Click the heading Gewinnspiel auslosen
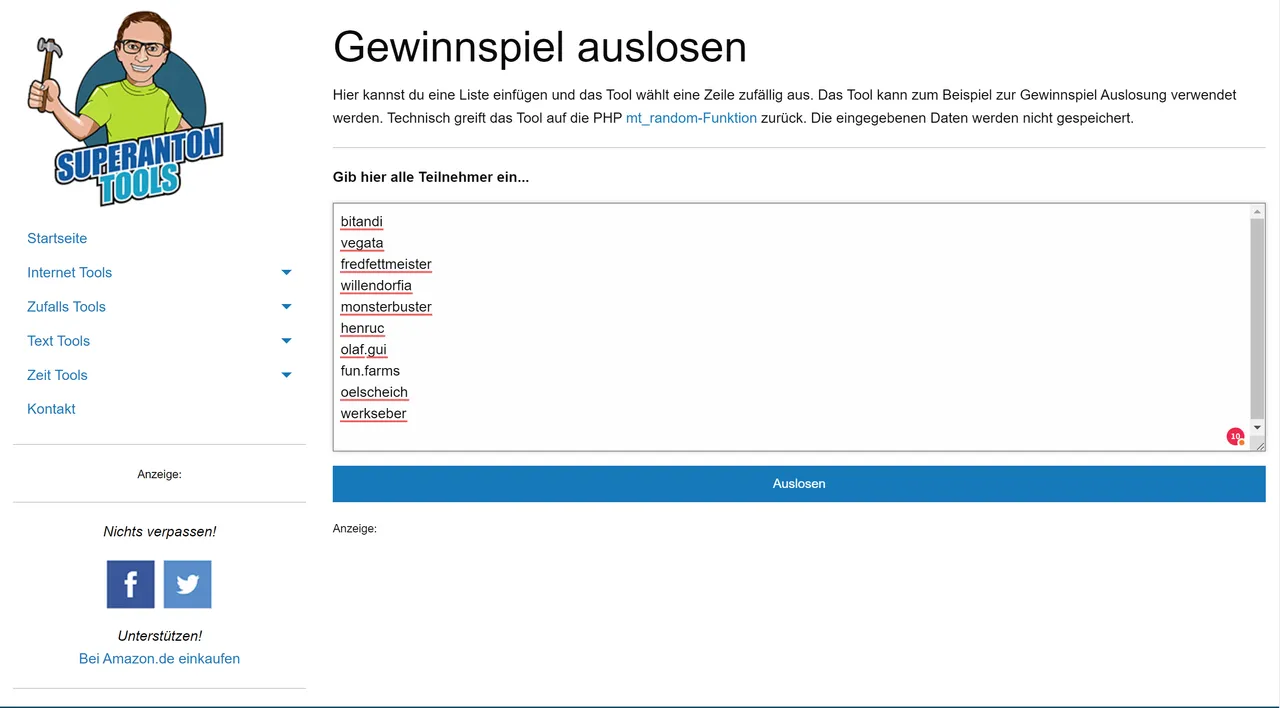The width and height of the screenshot is (1280, 708). tap(540, 47)
